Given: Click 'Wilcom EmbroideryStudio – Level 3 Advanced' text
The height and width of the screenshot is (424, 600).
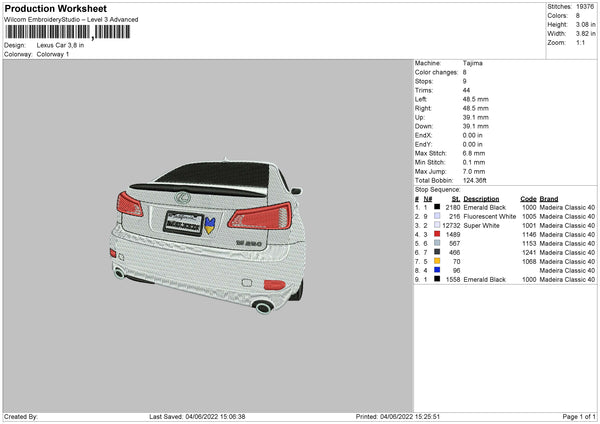Looking at the screenshot, I should pyautogui.click(x=71, y=20).
